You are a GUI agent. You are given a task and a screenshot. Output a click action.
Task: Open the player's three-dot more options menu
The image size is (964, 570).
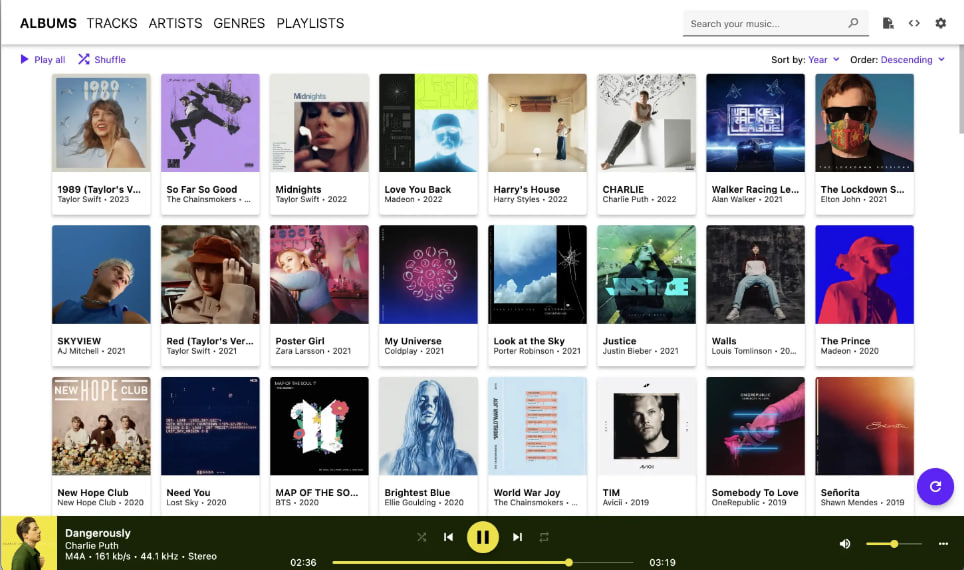(943, 544)
